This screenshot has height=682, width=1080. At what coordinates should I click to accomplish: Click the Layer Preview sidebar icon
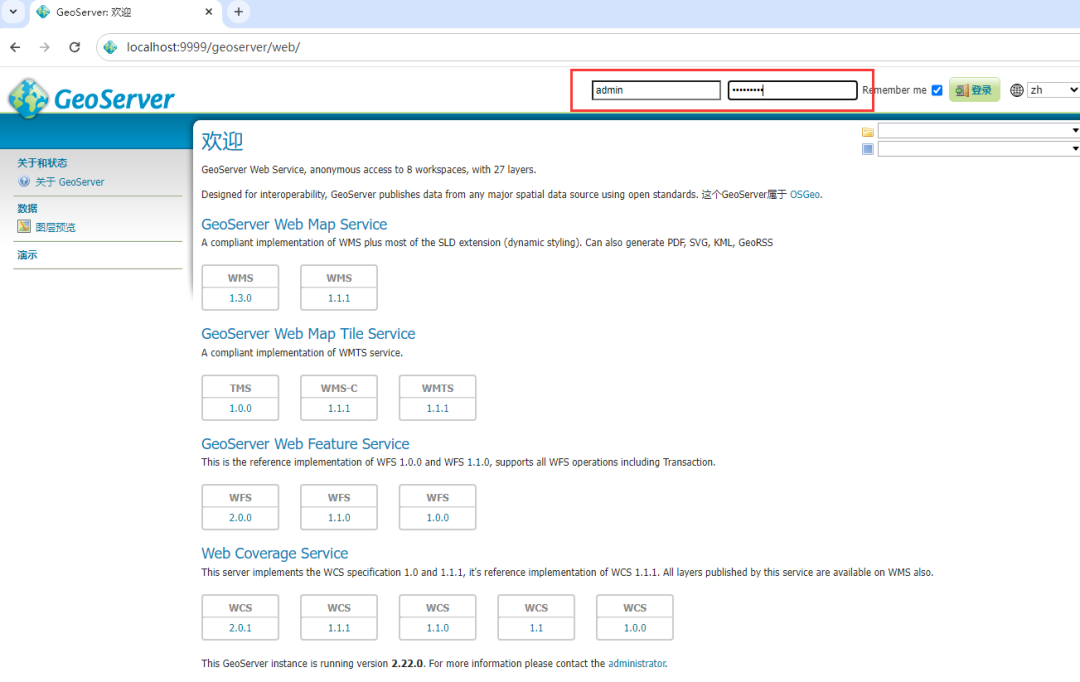pyautogui.click(x=24, y=227)
